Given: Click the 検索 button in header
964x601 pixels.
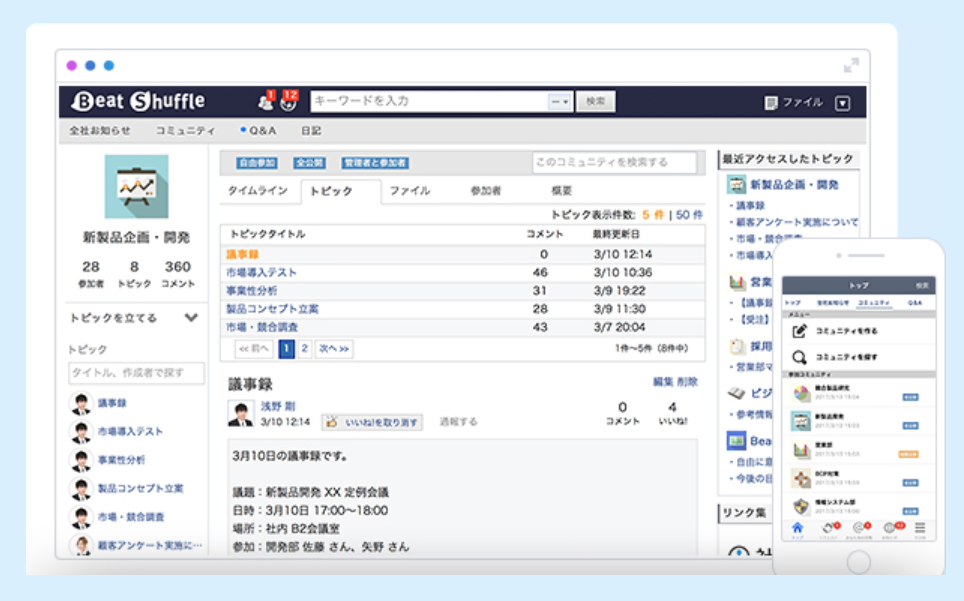Looking at the screenshot, I should pos(596,102).
